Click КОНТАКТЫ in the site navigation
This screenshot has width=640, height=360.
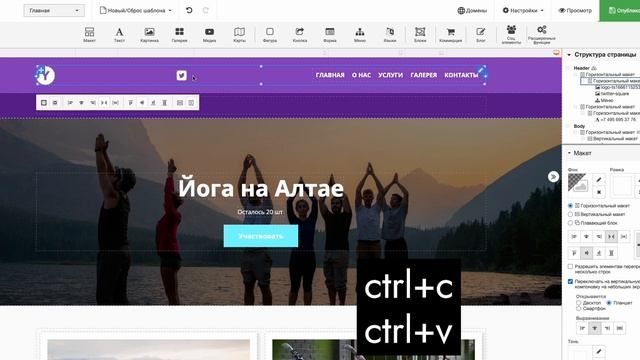[461, 75]
